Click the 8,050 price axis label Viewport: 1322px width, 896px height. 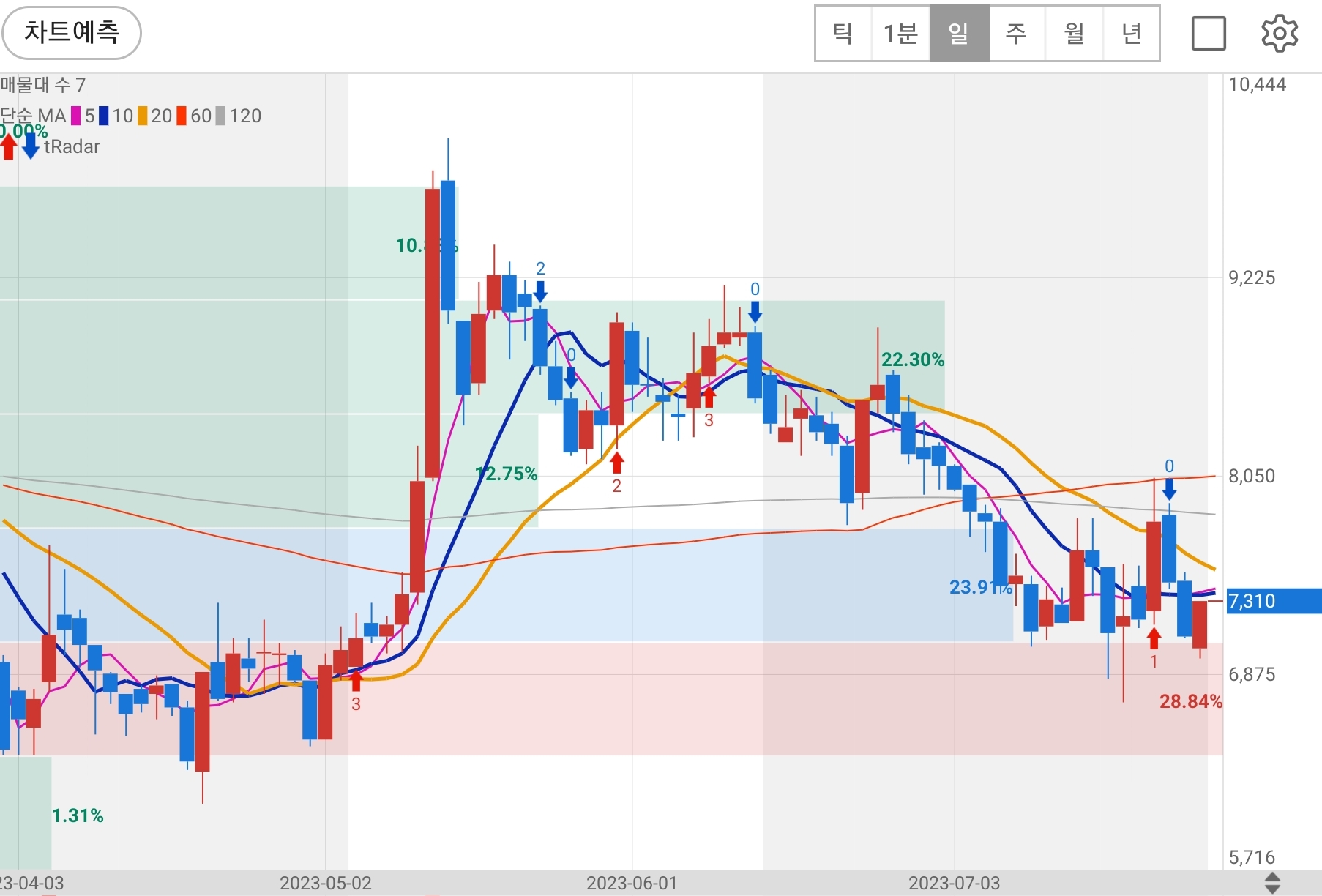tap(1252, 477)
